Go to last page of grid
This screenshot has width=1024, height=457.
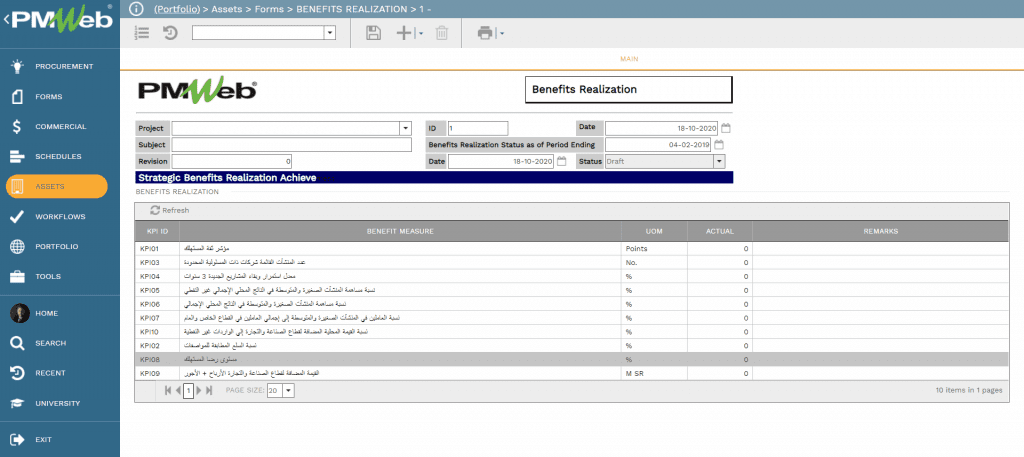(x=209, y=390)
